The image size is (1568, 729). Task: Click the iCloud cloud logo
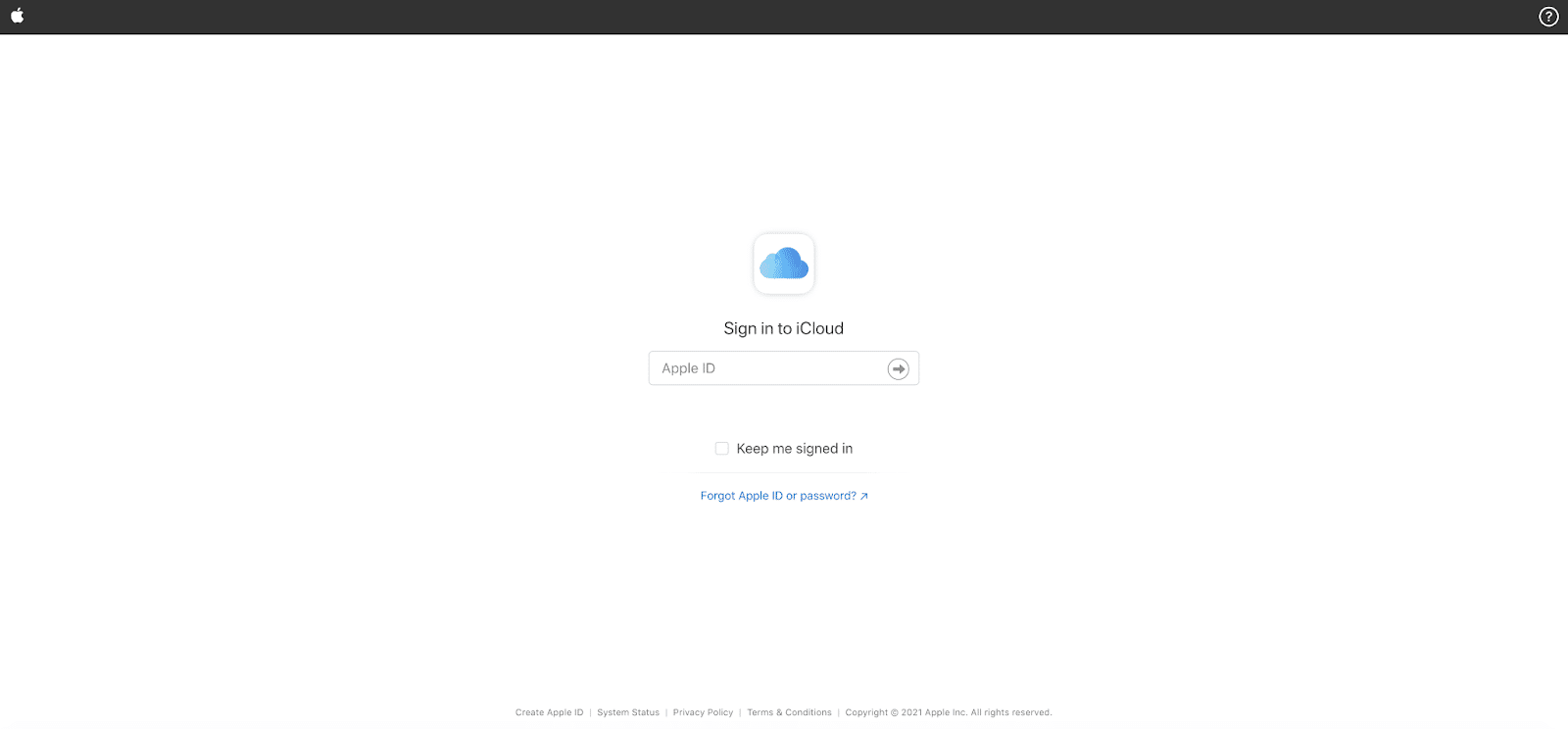point(784,264)
